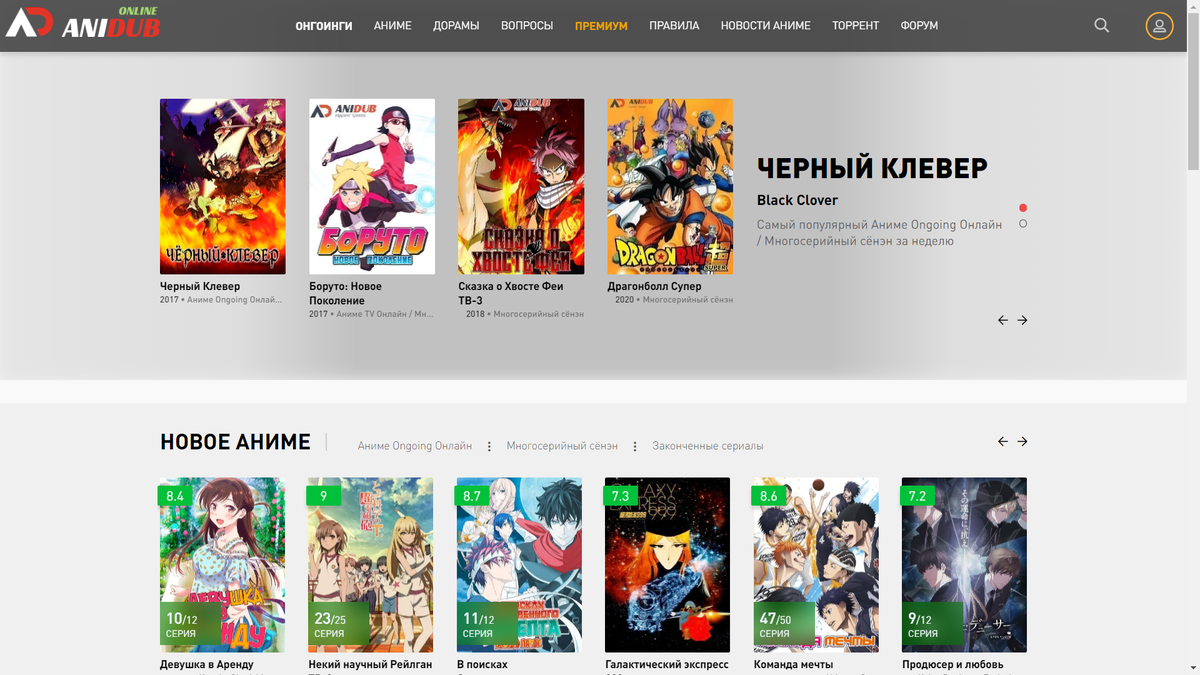
Task: Open the Вопросы menu item
Action: pyautogui.click(x=527, y=26)
